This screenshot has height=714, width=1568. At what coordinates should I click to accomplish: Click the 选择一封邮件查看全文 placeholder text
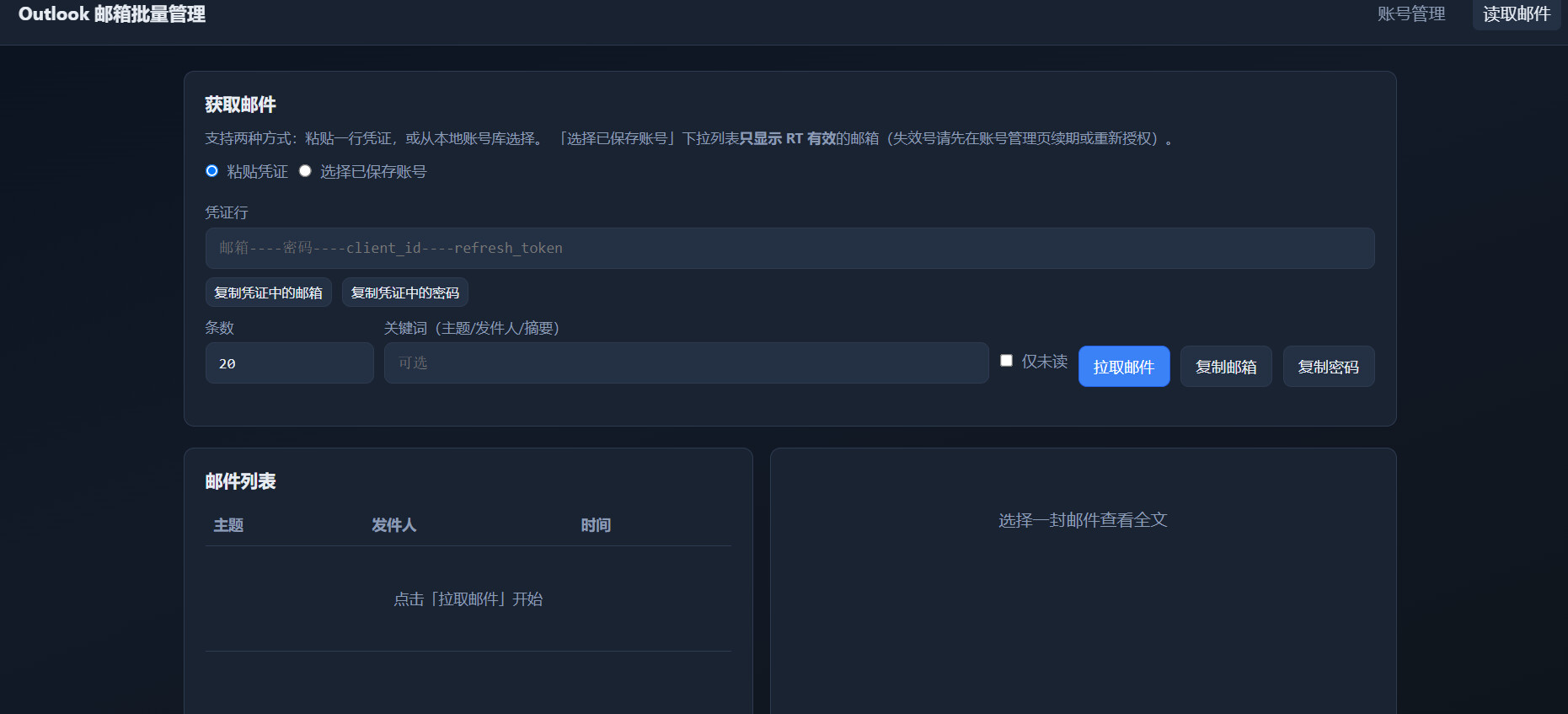1083,520
